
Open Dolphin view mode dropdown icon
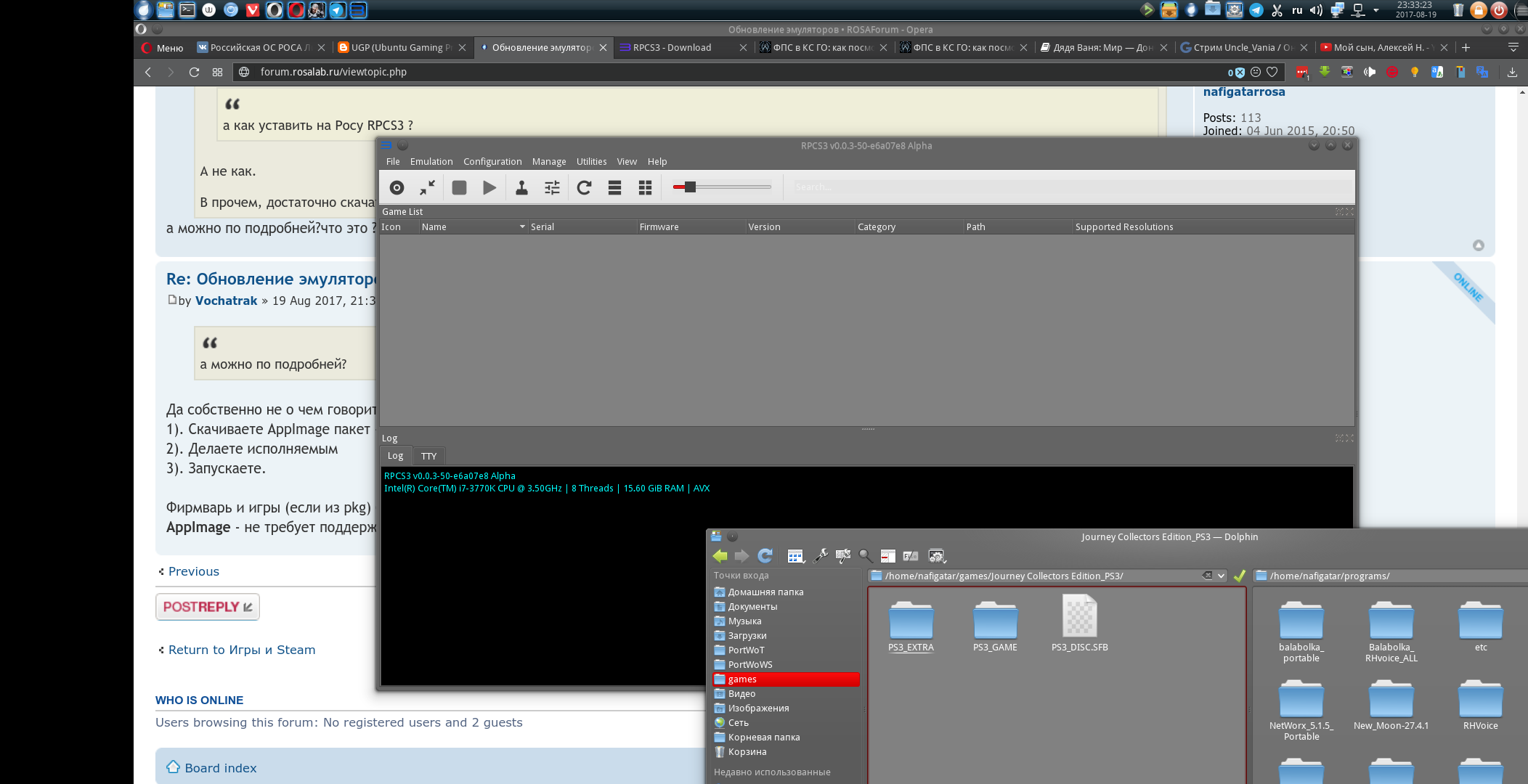pyautogui.click(x=796, y=556)
